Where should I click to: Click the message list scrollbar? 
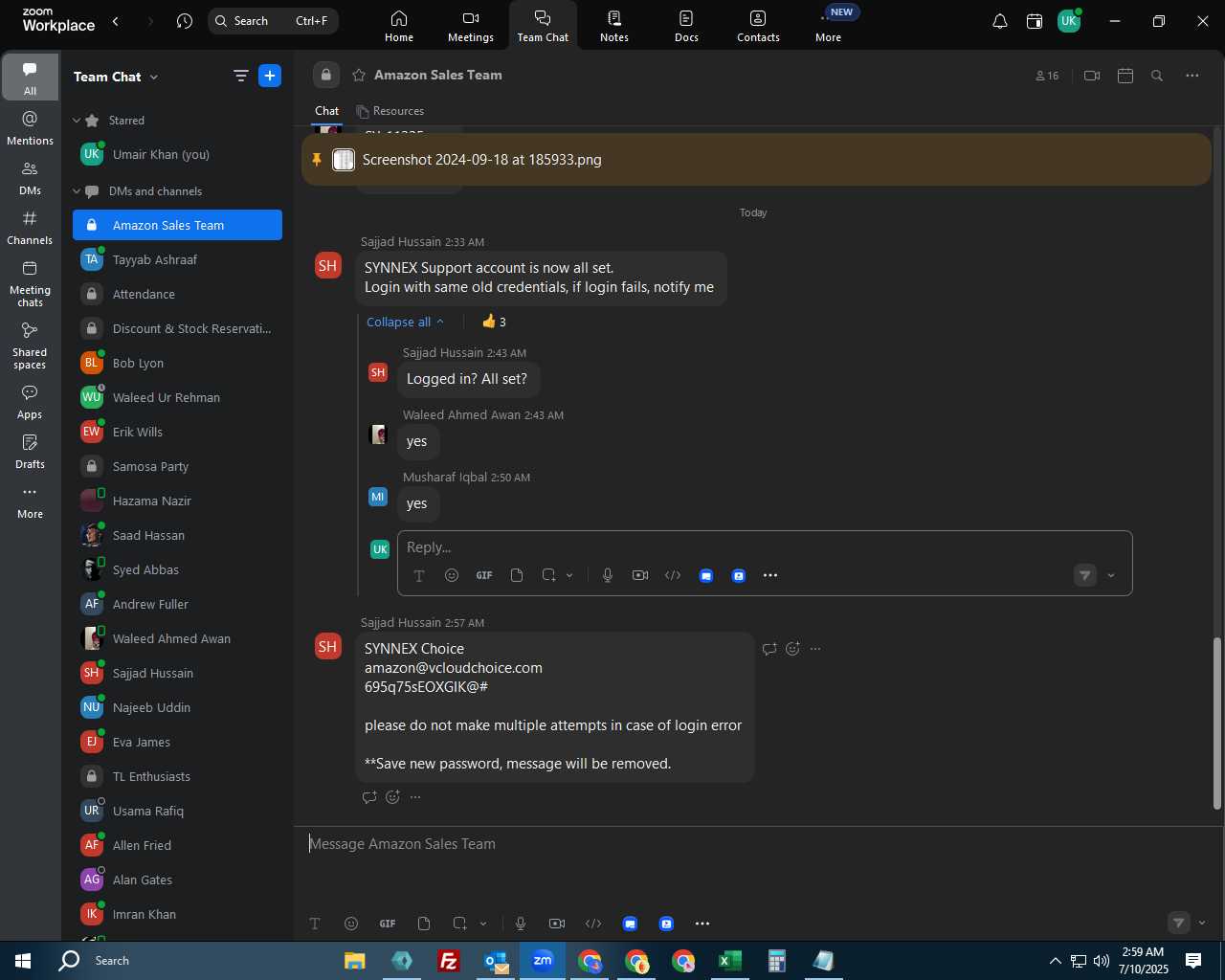(1217, 723)
